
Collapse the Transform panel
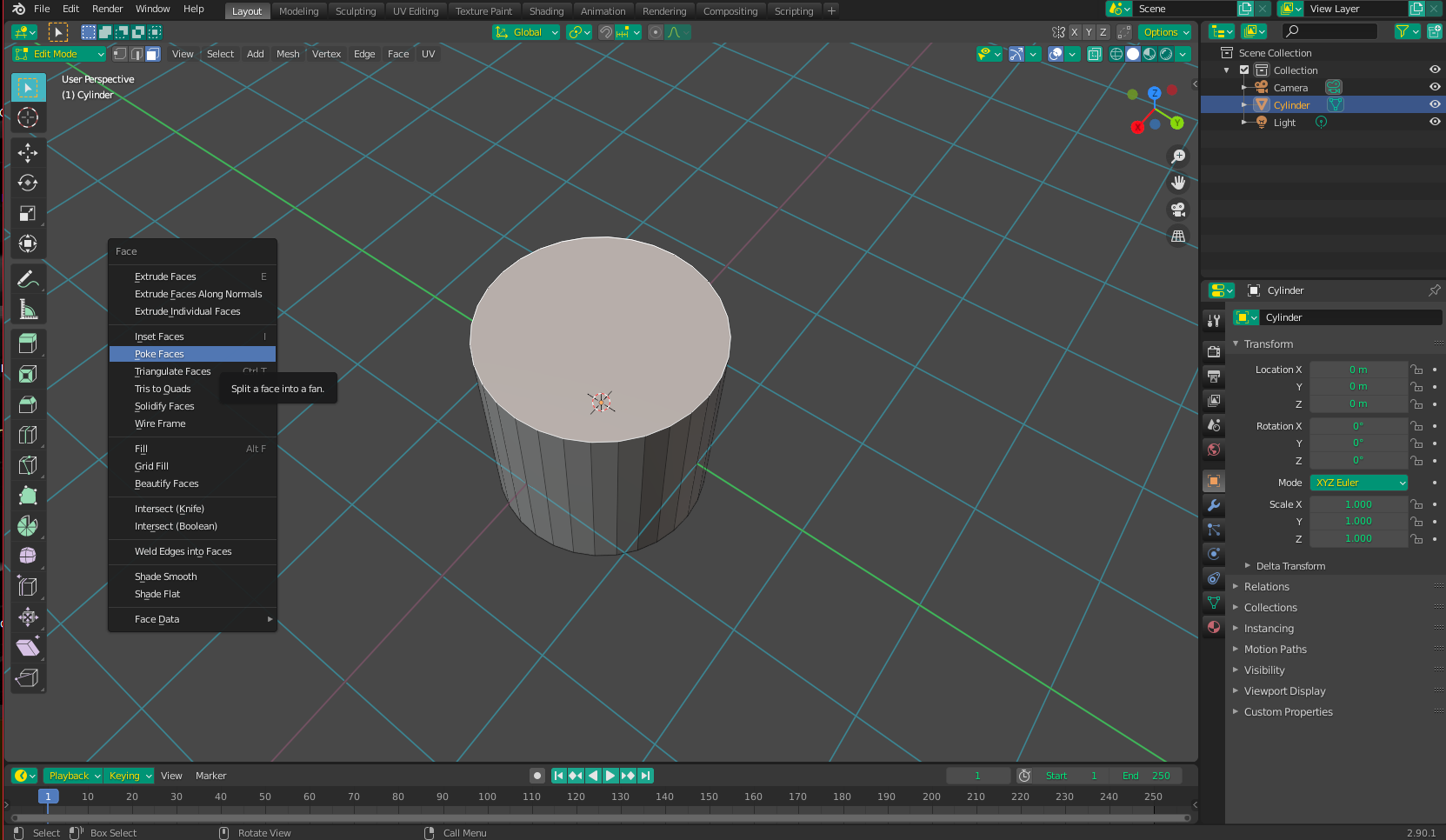point(1268,343)
